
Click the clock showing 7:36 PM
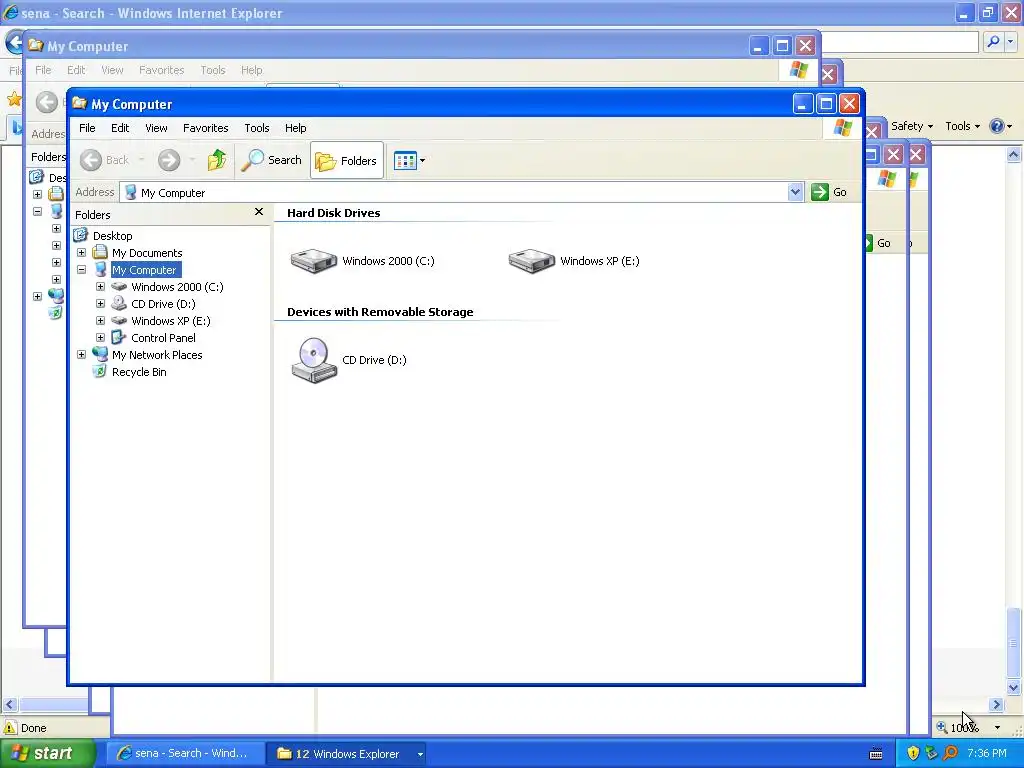[987, 753]
